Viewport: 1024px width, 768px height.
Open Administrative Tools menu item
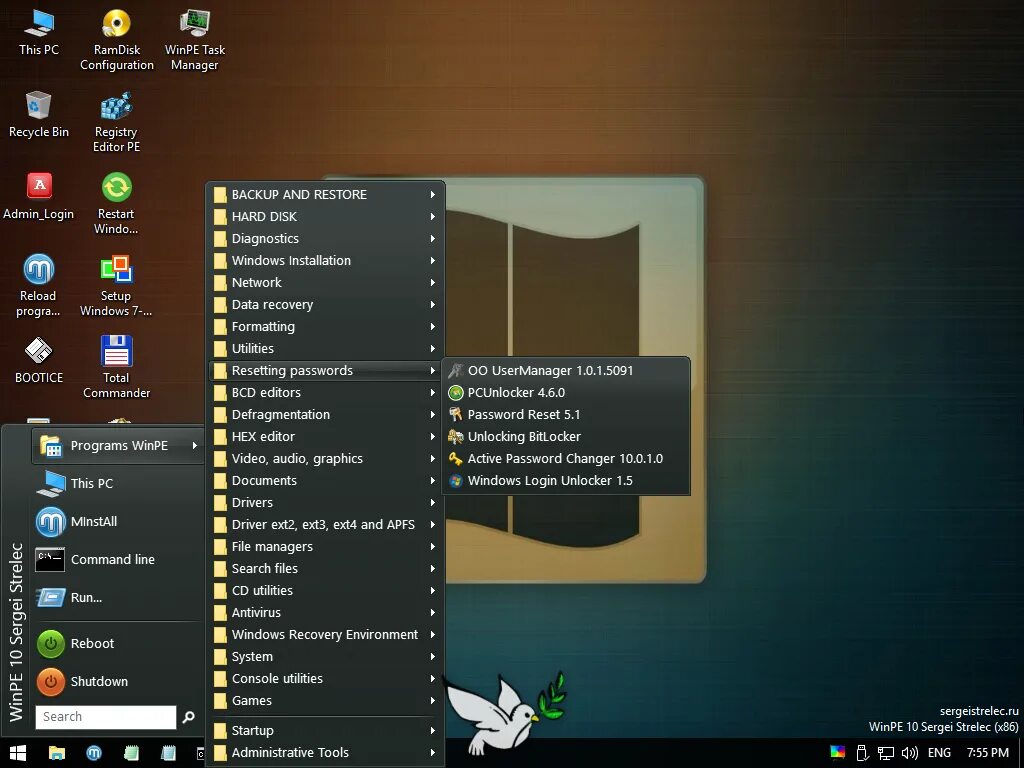[x=325, y=752]
